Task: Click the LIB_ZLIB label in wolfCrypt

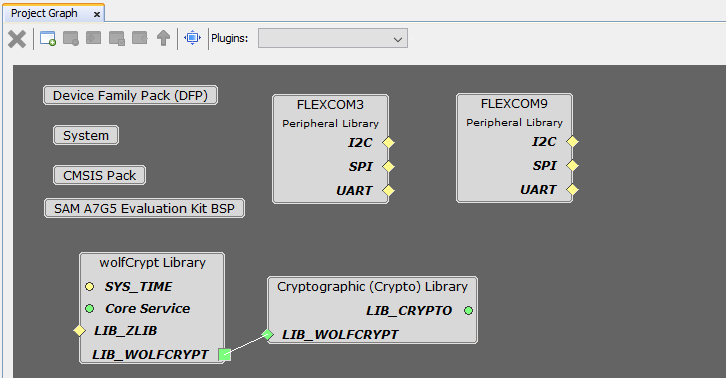Action: [x=125, y=331]
